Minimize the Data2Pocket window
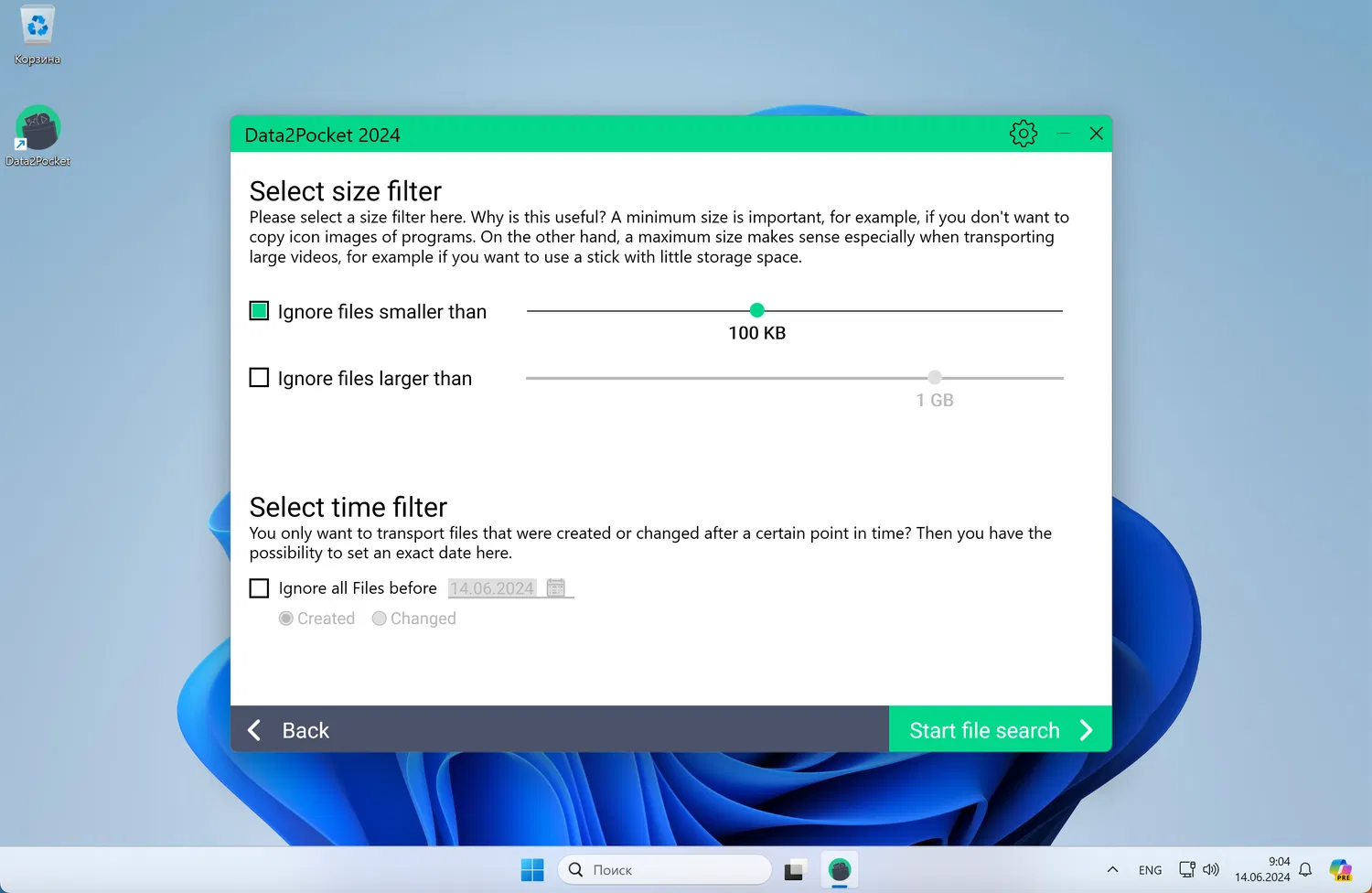 pos(1063,134)
